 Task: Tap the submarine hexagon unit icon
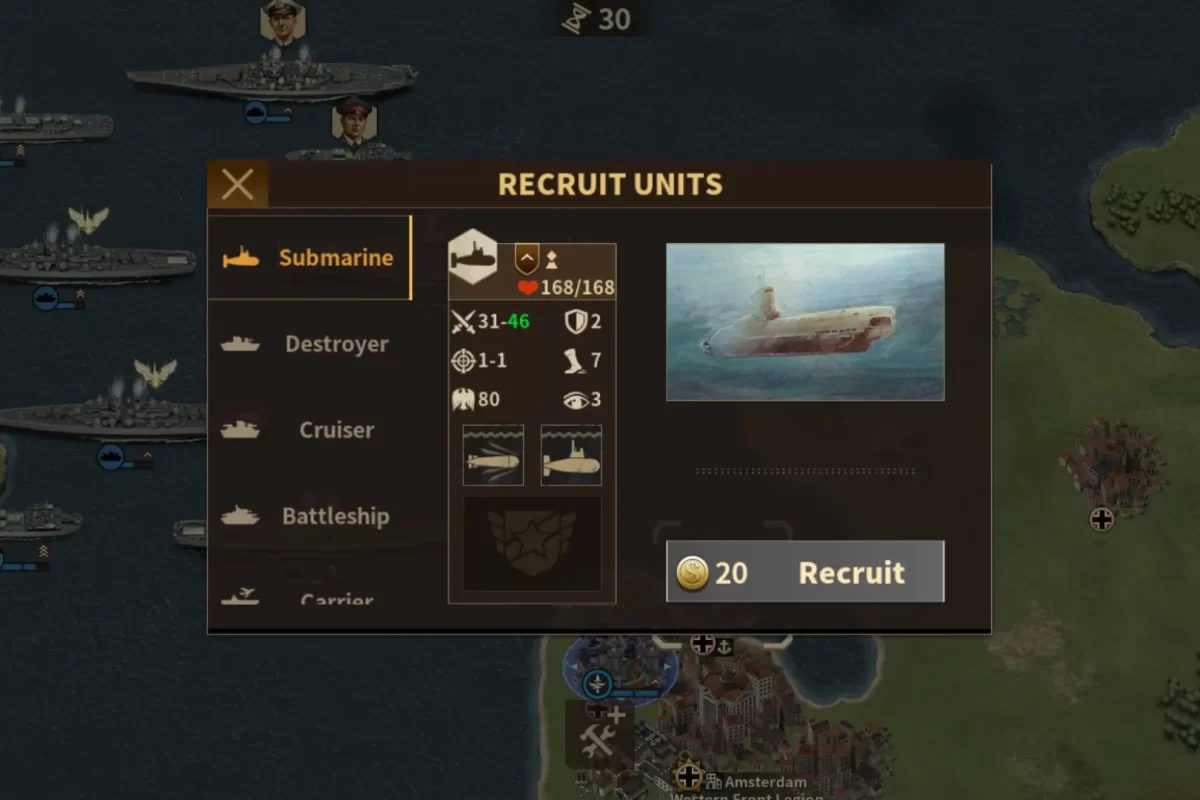[473, 257]
